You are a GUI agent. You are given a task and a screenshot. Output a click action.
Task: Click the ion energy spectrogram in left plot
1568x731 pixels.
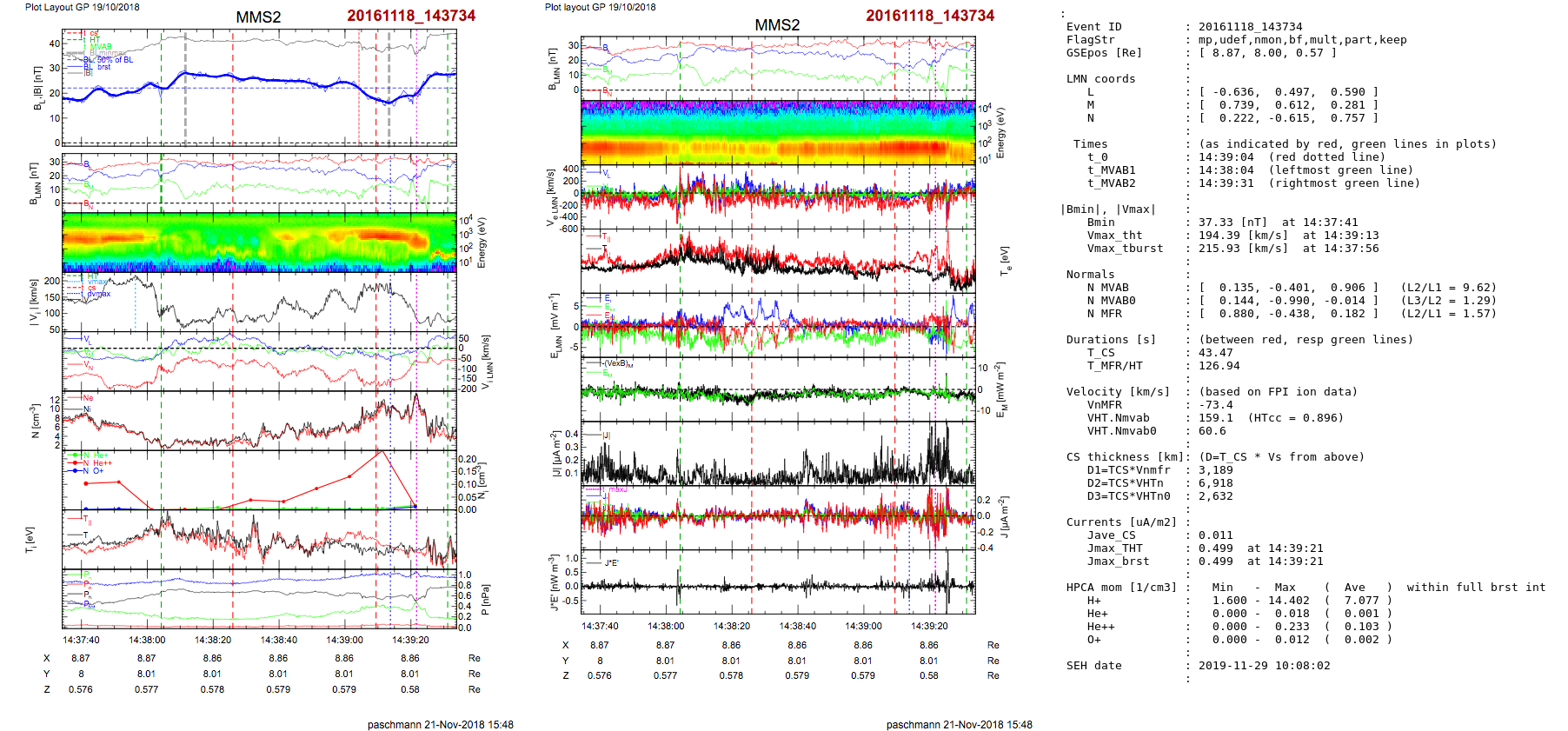pos(259,242)
